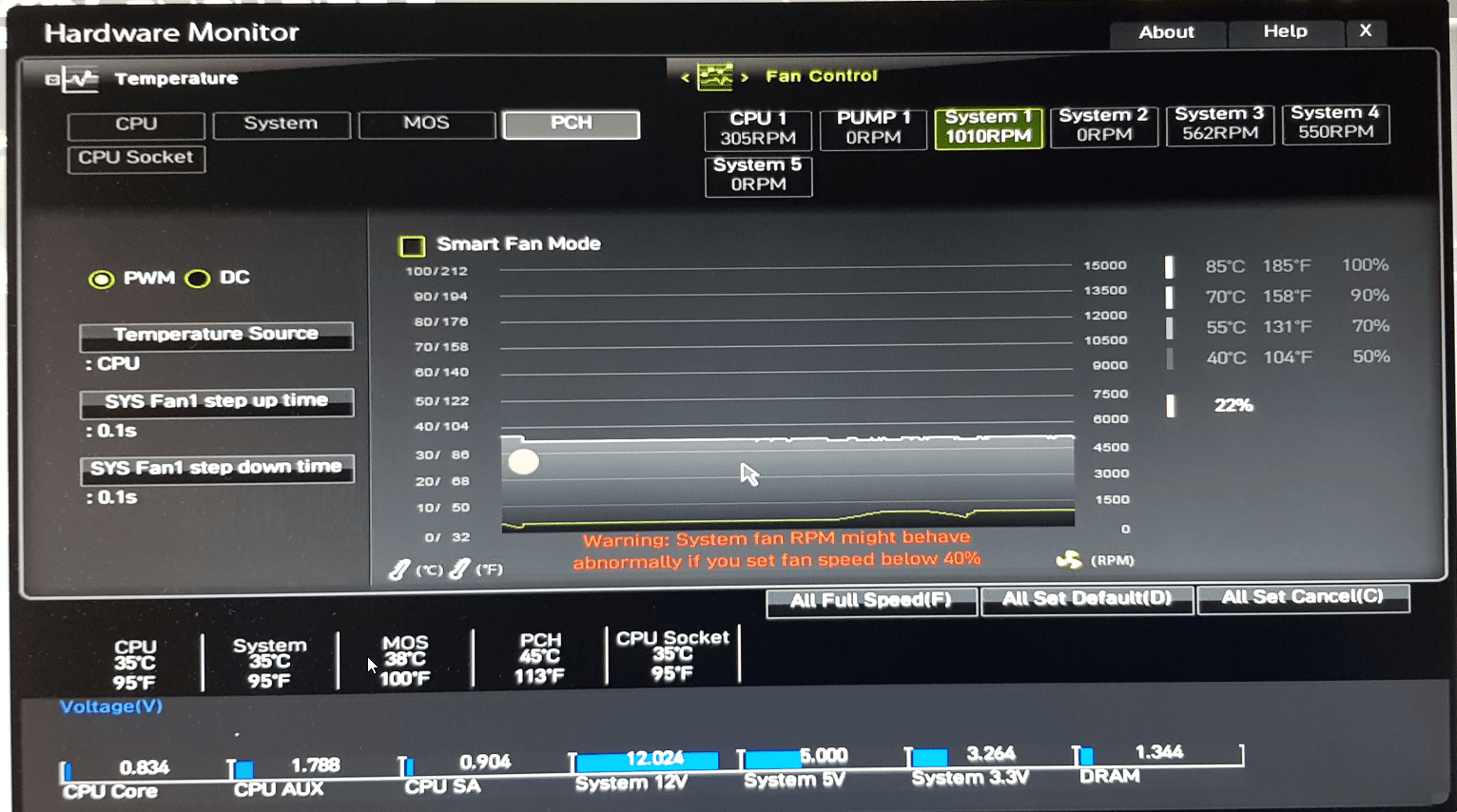Click the All Set Cancel(C) button
1457x812 pixels.
pyautogui.click(x=1303, y=598)
